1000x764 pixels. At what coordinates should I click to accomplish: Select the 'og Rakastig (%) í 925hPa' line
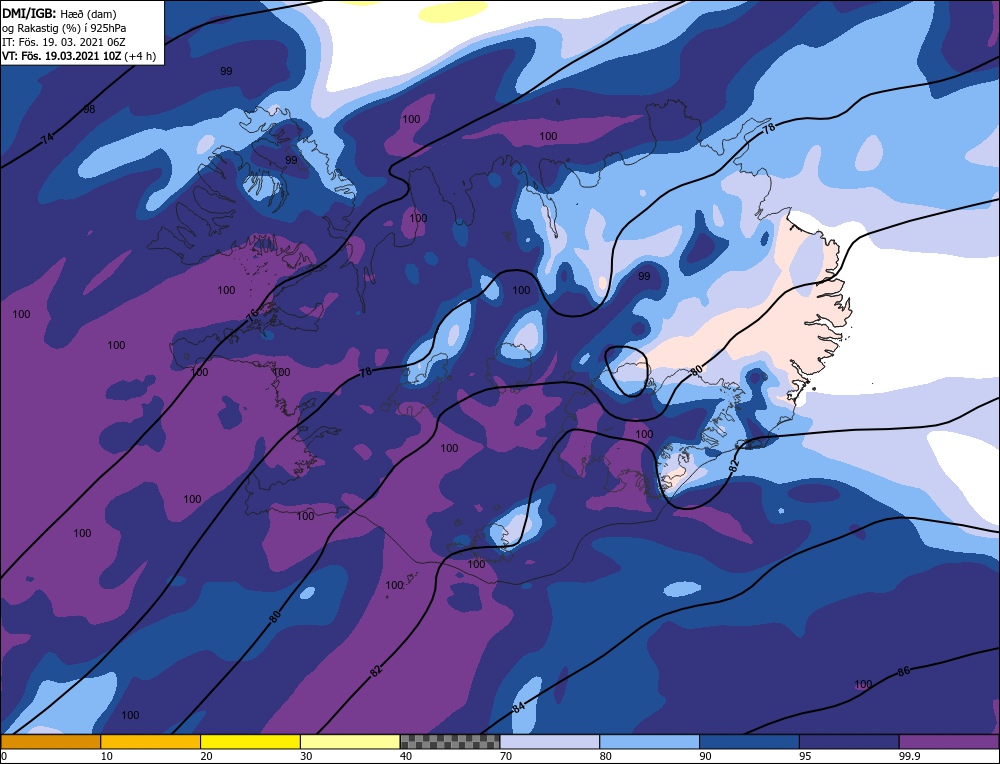64,28
